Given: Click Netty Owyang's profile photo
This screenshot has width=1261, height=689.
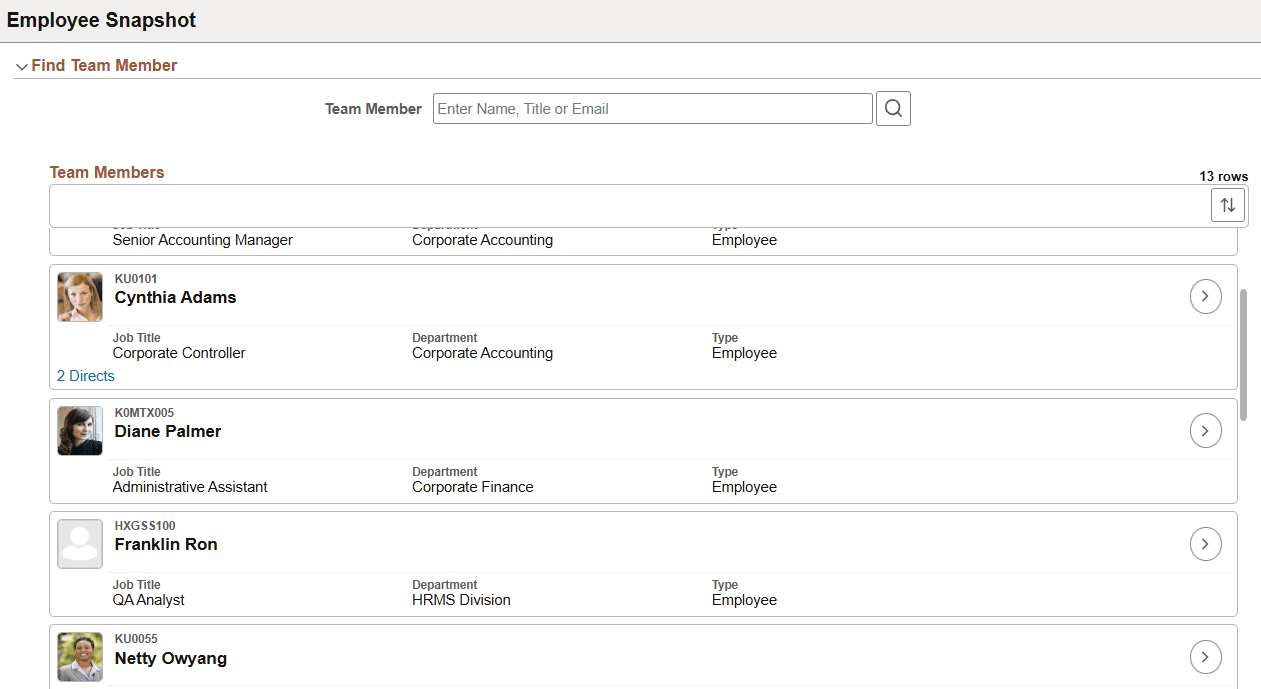Looking at the screenshot, I should (79, 657).
